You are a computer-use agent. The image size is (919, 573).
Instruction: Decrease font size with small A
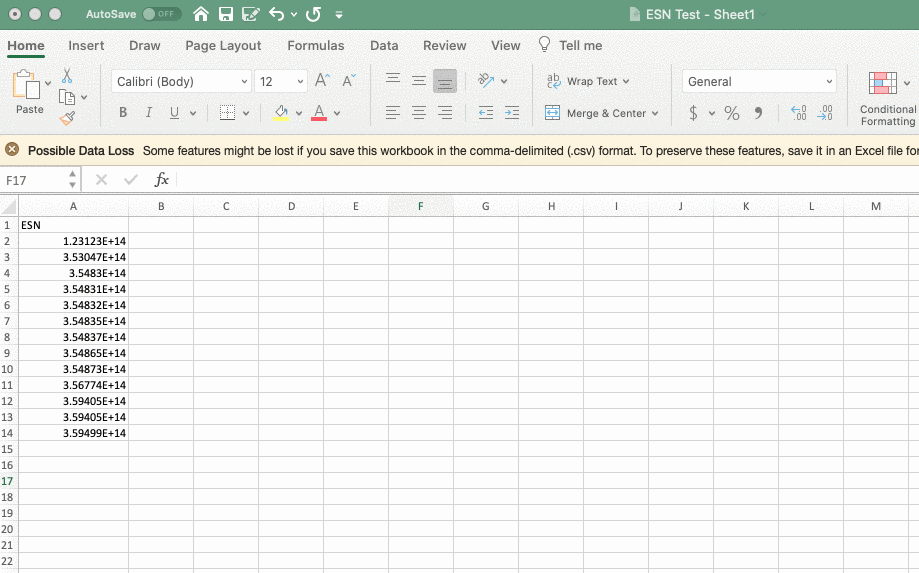349,81
